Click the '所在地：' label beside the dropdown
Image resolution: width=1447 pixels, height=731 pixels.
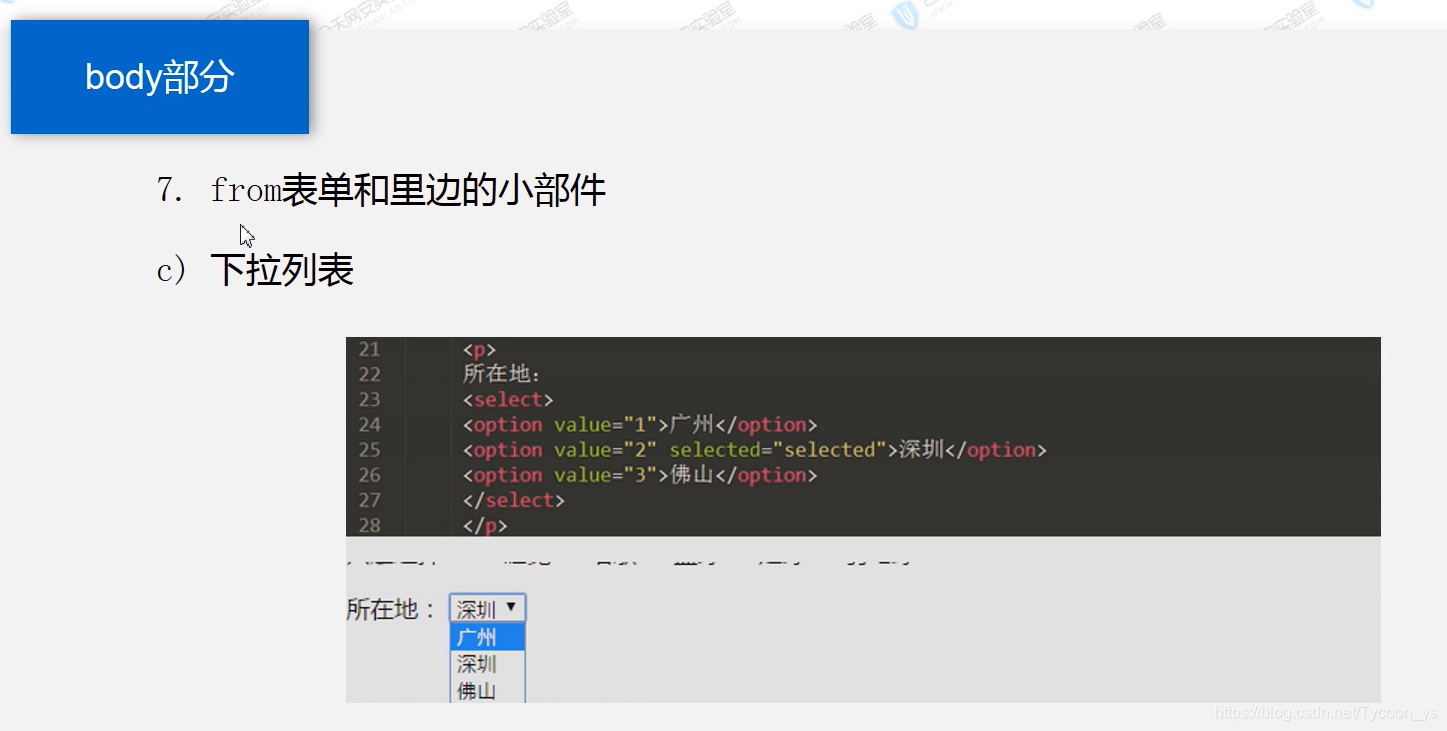click(x=392, y=609)
